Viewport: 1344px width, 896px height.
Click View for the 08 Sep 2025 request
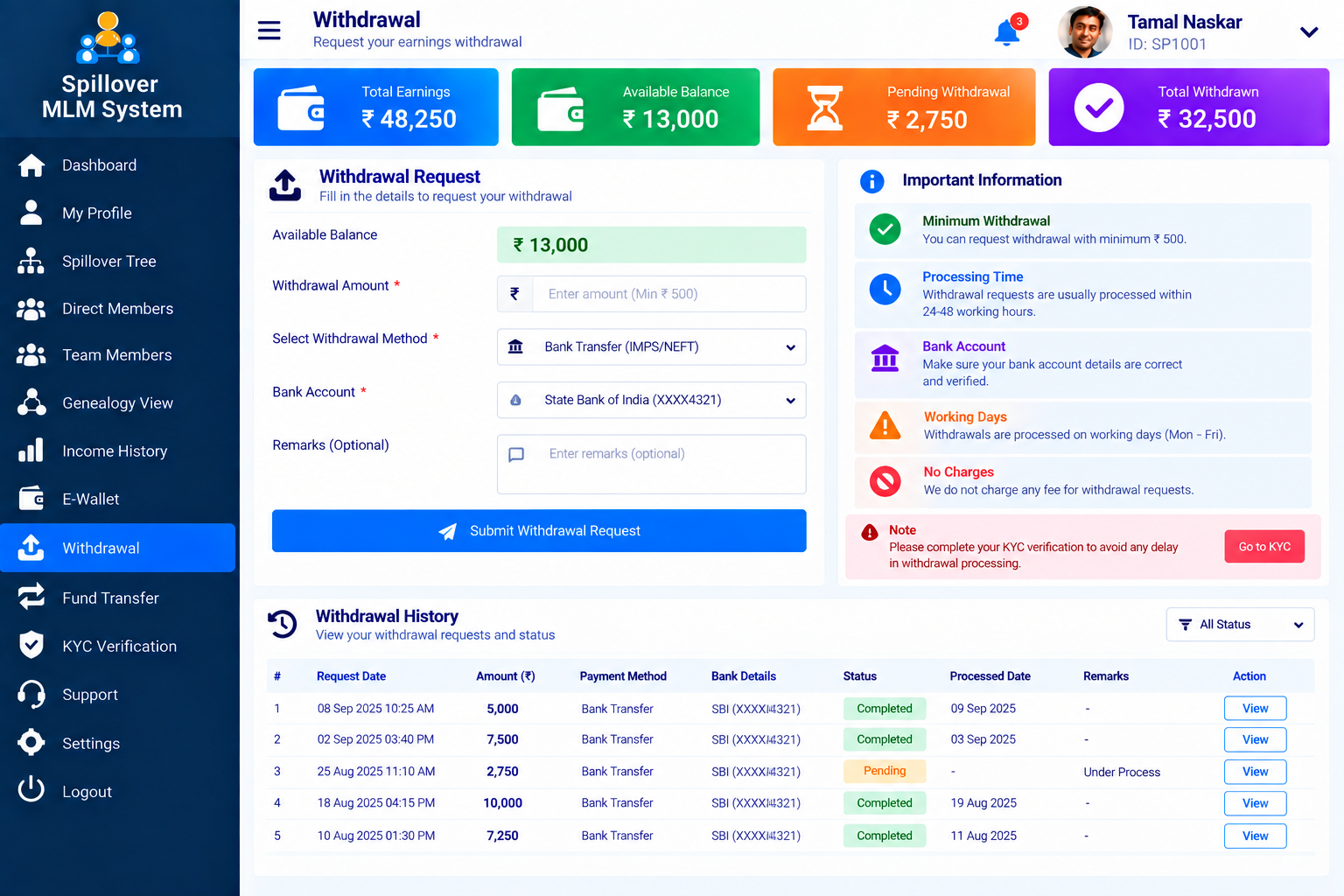[1255, 709]
